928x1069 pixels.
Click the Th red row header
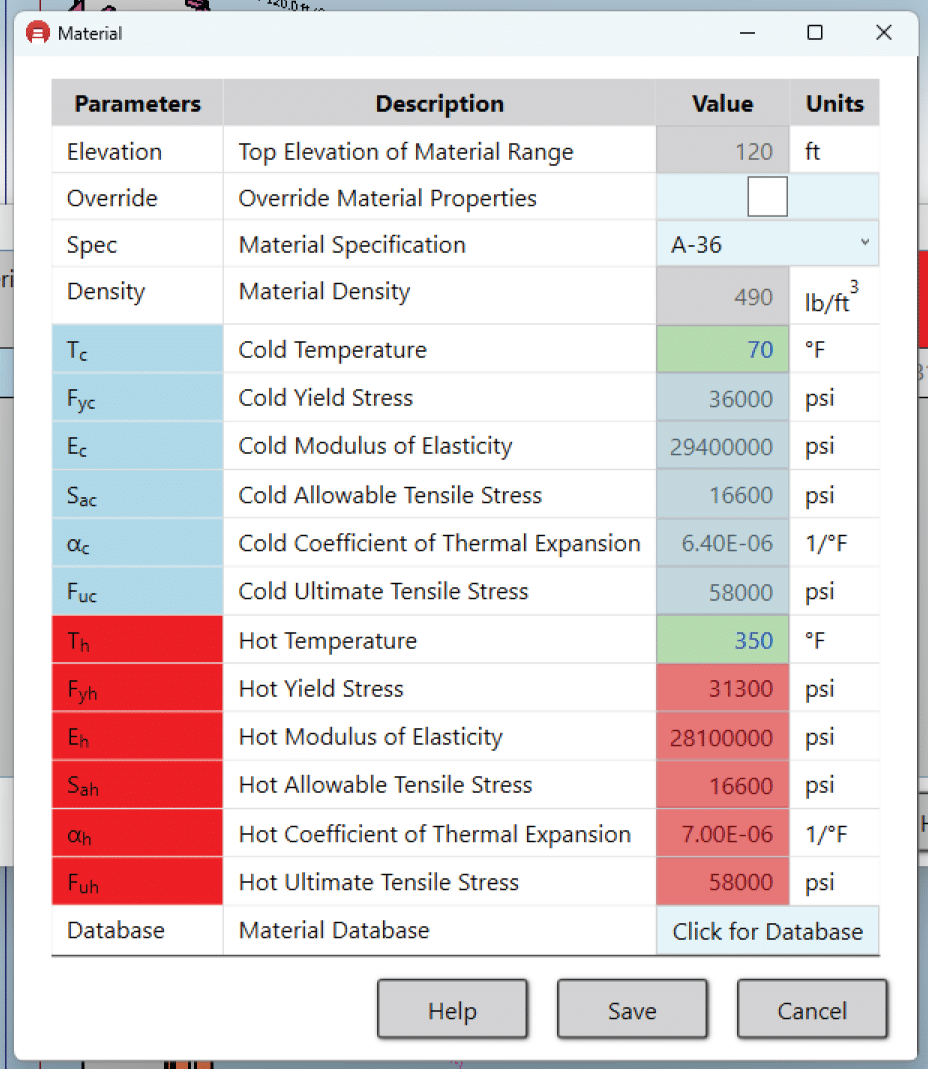click(136, 639)
